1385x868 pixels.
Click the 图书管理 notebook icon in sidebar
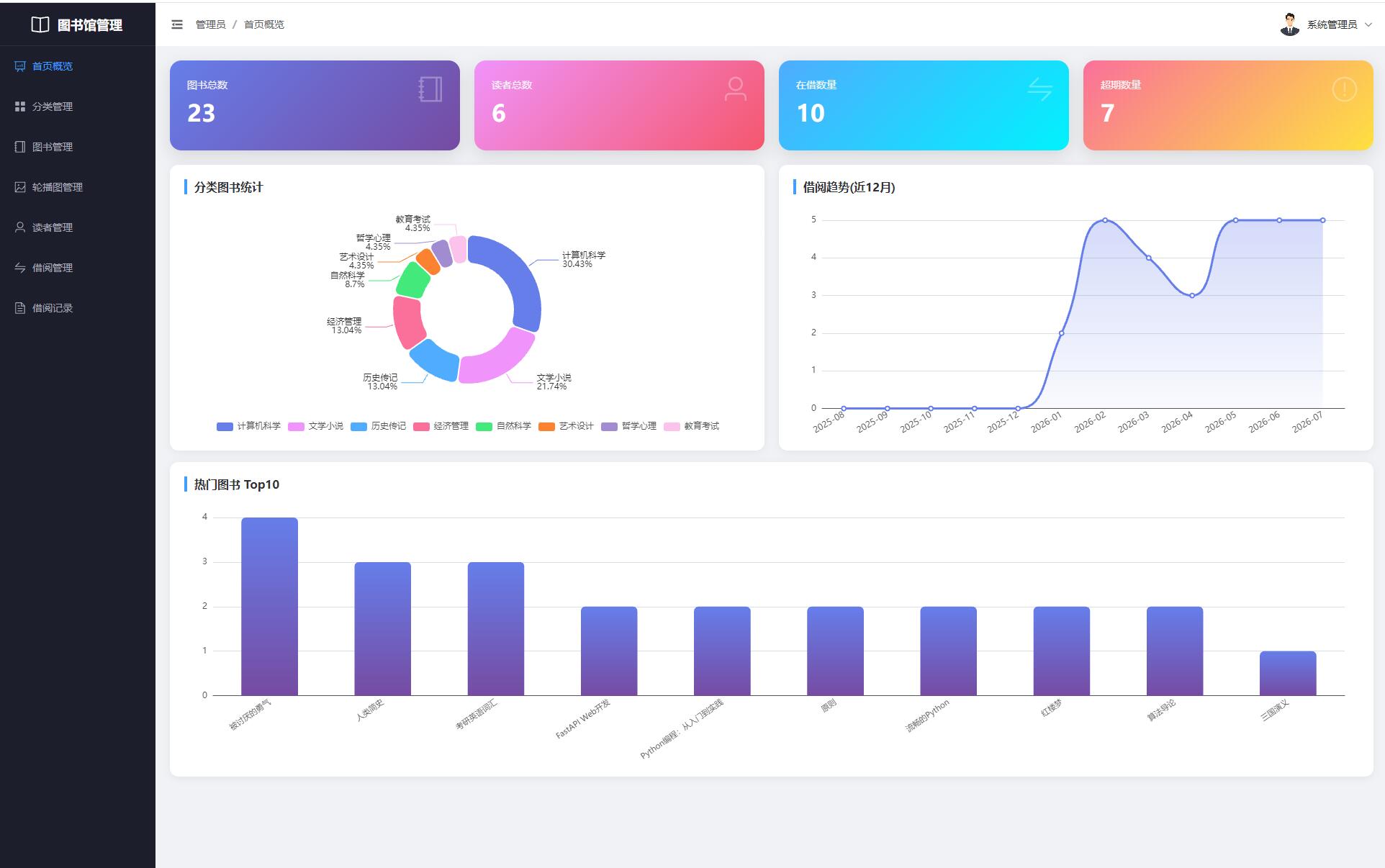[20, 147]
